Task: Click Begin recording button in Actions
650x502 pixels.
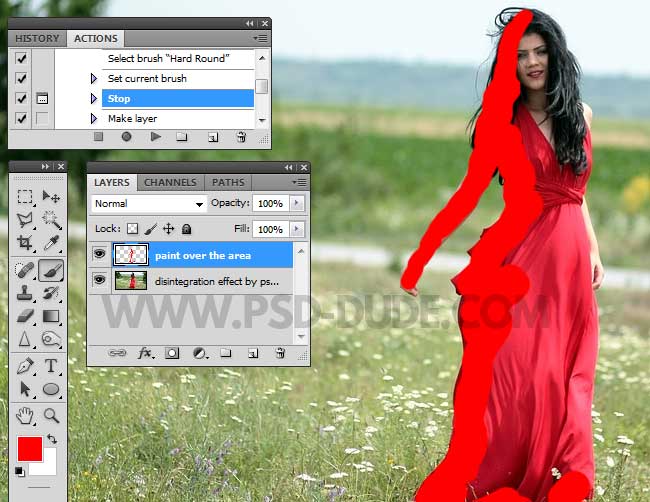Action: coord(126,136)
